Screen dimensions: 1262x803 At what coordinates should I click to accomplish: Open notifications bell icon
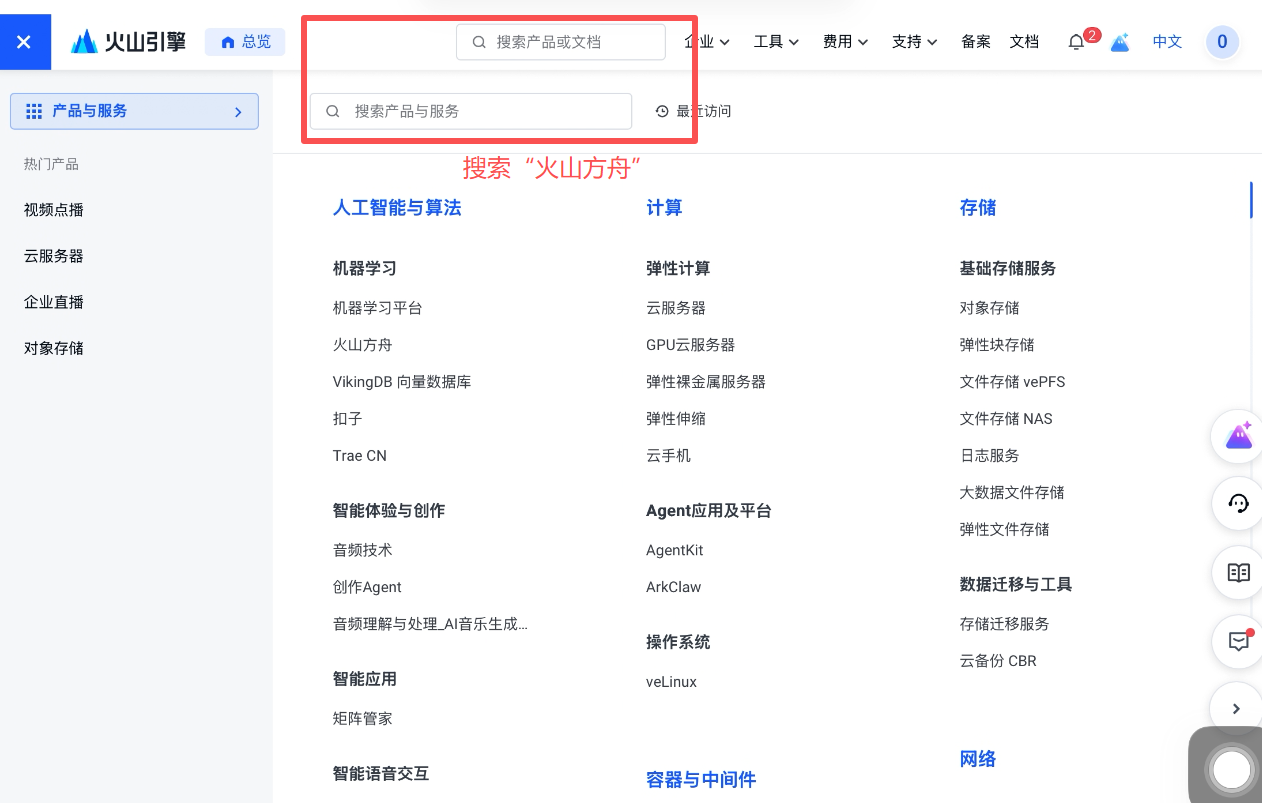click(x=1077, y=42)
